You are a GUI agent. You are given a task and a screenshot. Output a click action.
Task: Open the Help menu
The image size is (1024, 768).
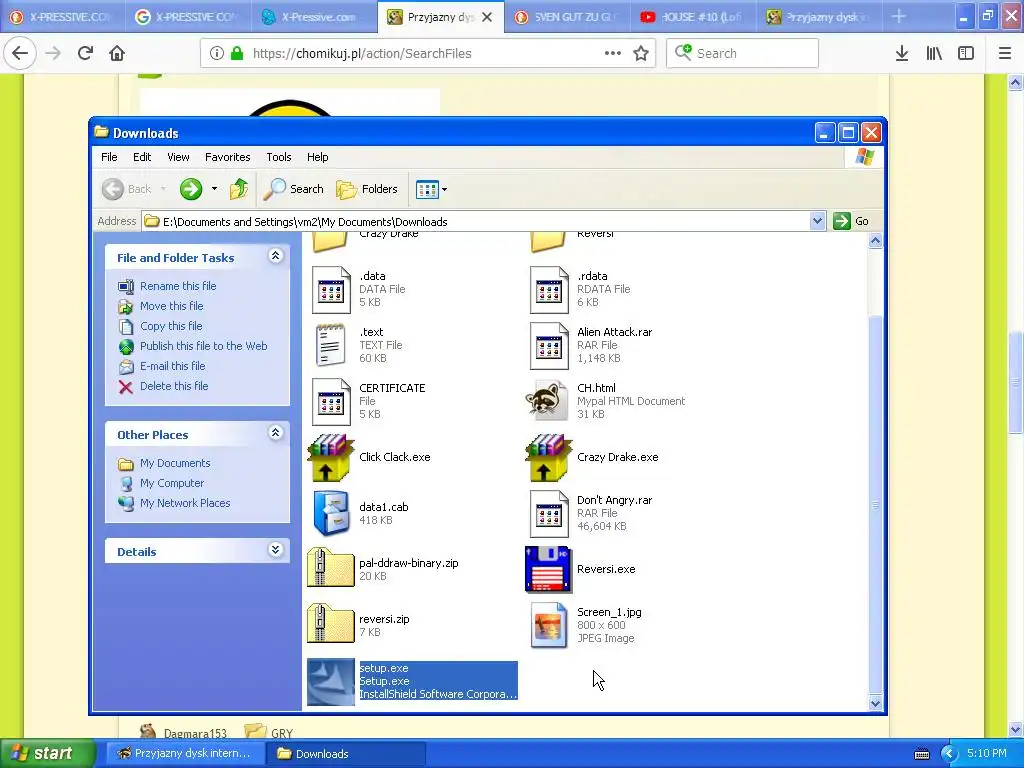click(x=317, y=157)
